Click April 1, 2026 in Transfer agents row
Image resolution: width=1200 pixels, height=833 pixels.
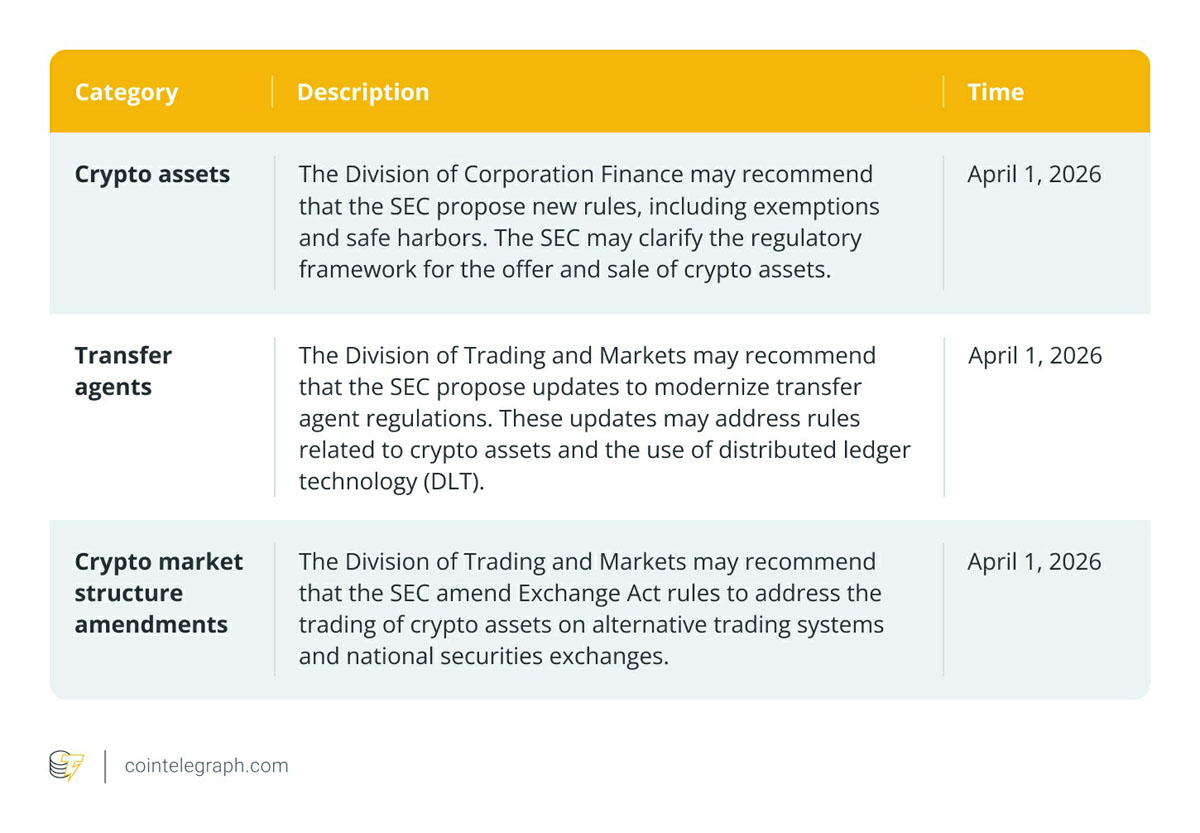pyautogui.click(x=1034, y=356)
